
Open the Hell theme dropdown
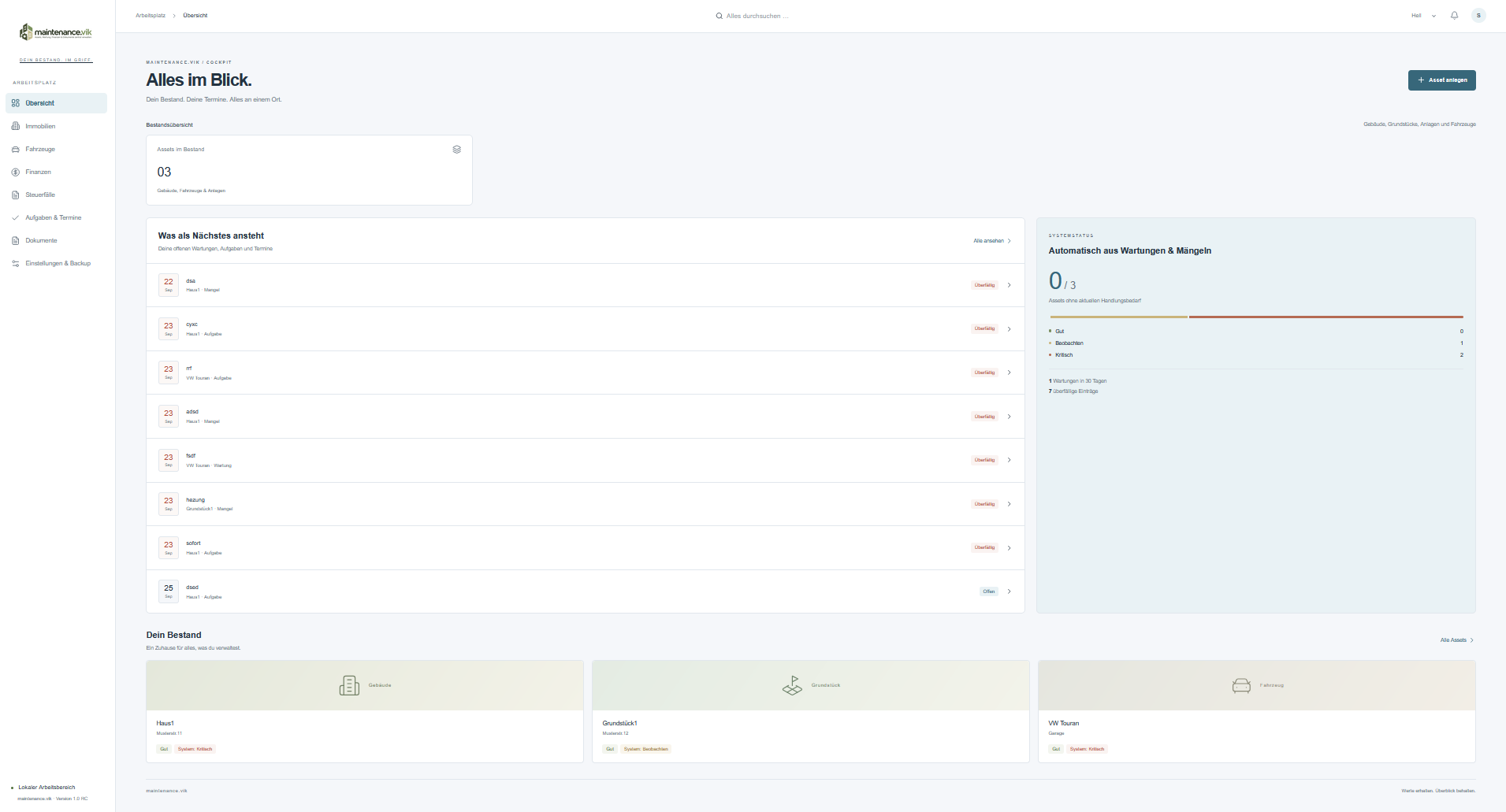1423,16
